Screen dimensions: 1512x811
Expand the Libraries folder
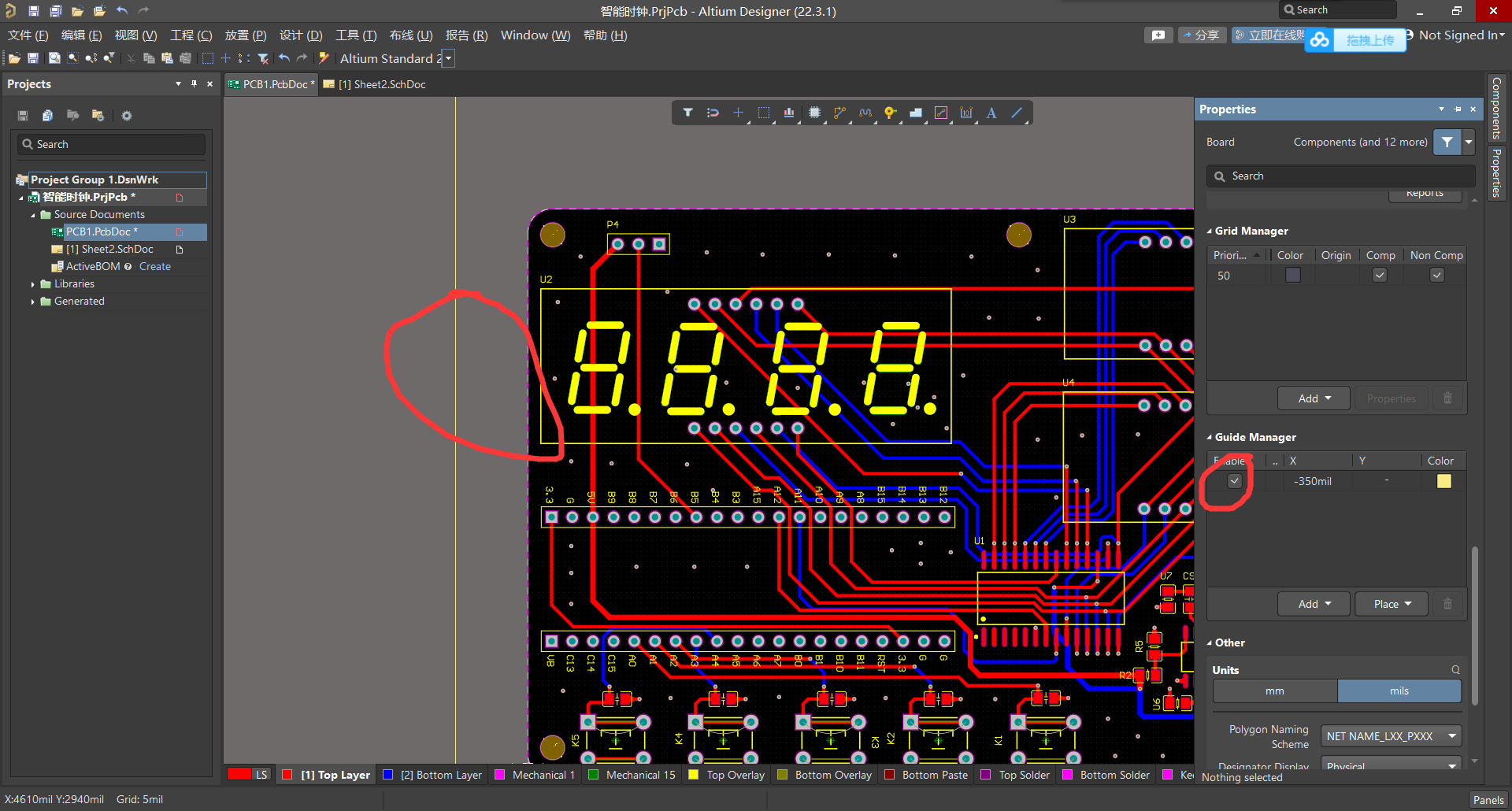point(32,284)
